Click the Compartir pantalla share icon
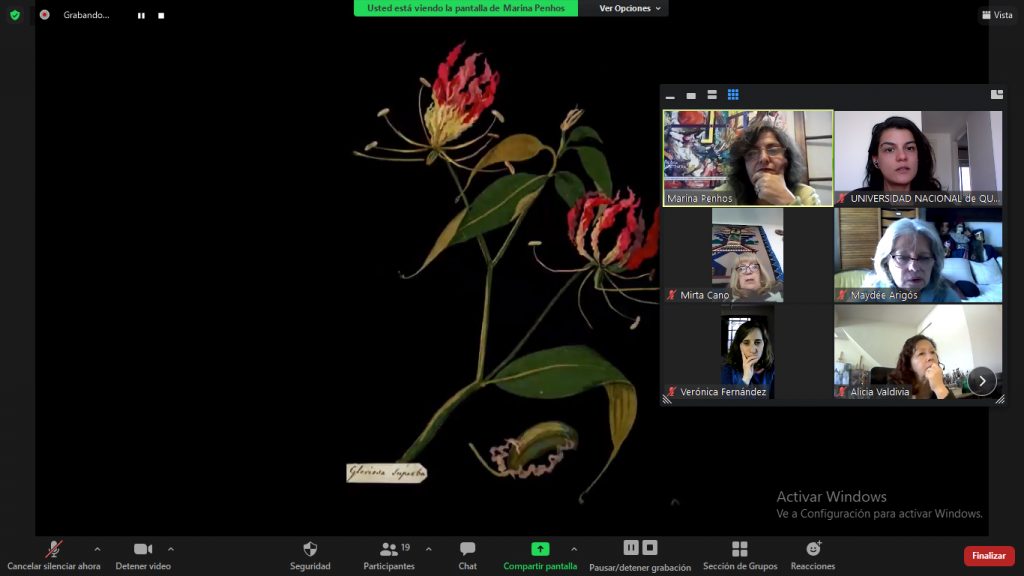The height and width of the screenshot is (576, 1024). point(540,549)
